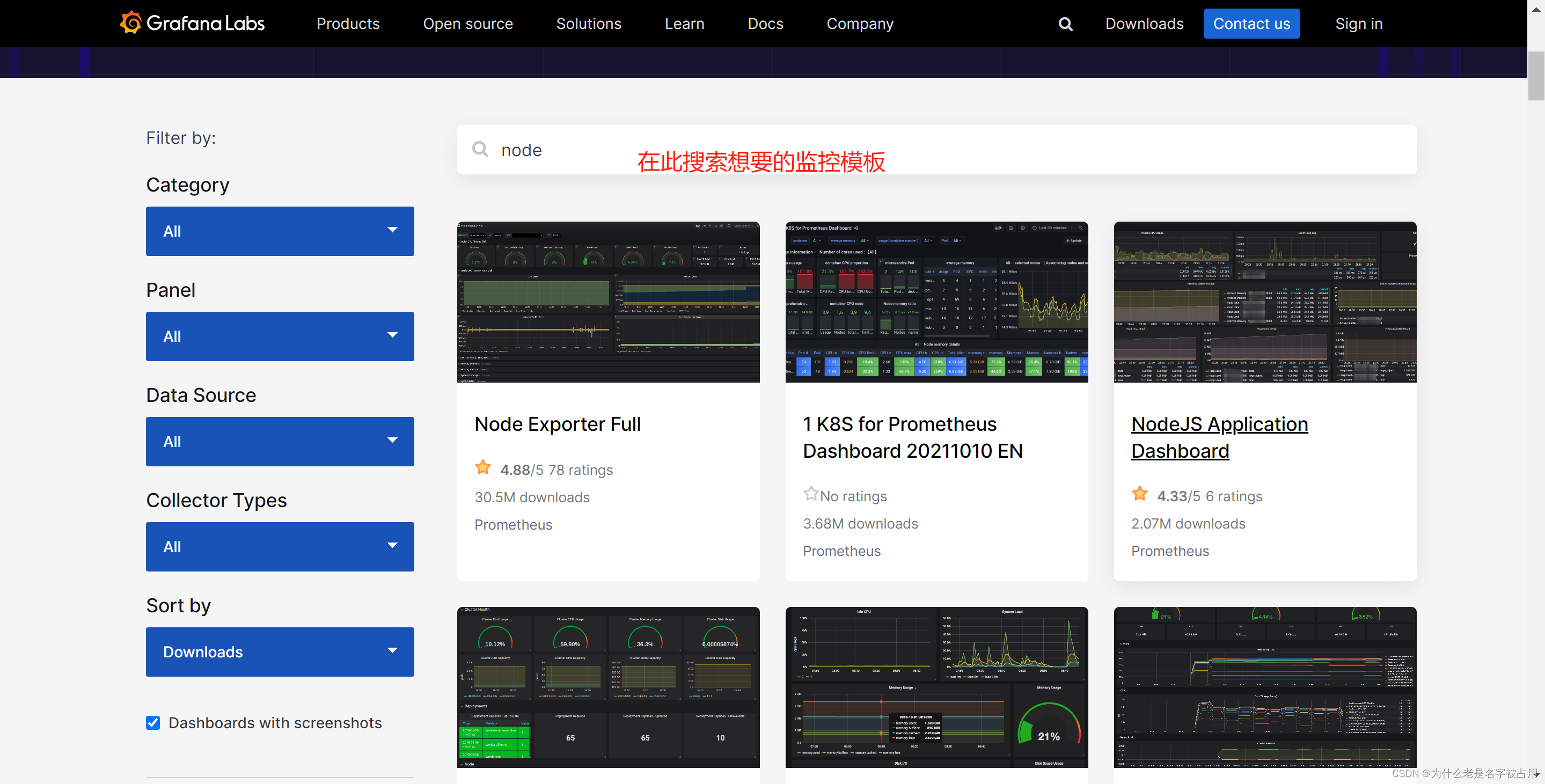The image size is (1545, 784).
Task: Open the Collector Types dropdown
Action: 280,547
